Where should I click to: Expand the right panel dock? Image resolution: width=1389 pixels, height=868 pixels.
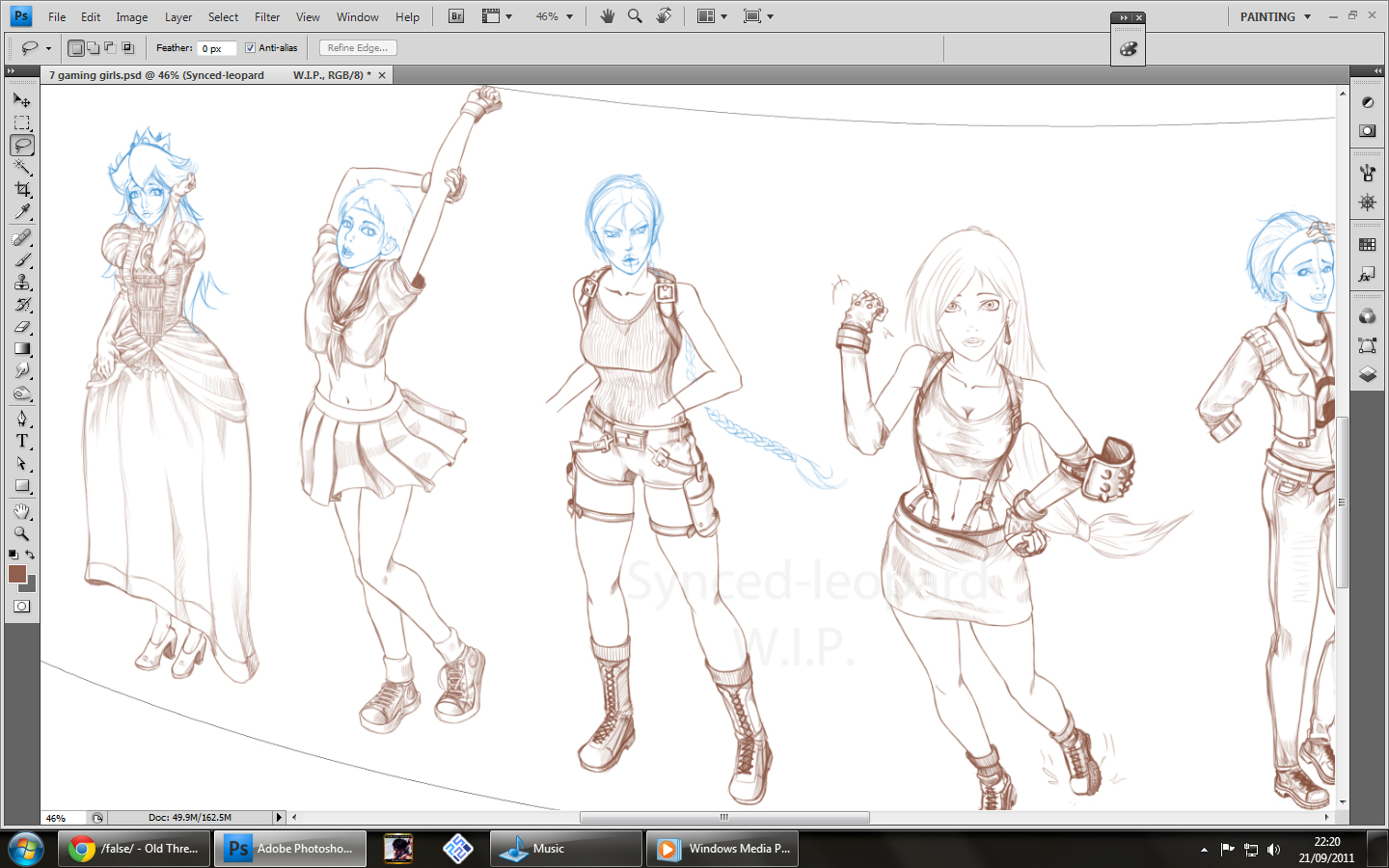click(1378, 70)
